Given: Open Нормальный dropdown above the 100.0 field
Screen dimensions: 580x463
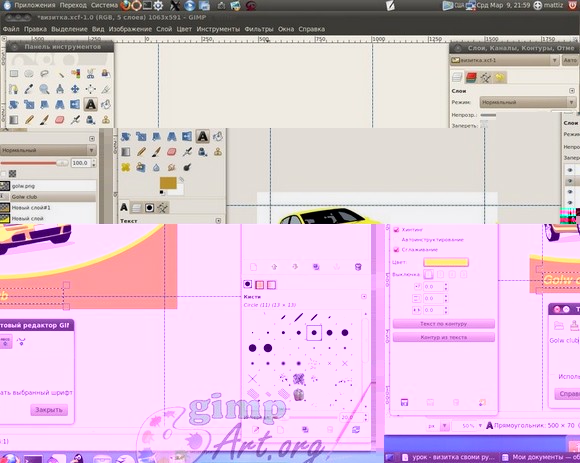Looking at the screenshot, I should 48,150.
